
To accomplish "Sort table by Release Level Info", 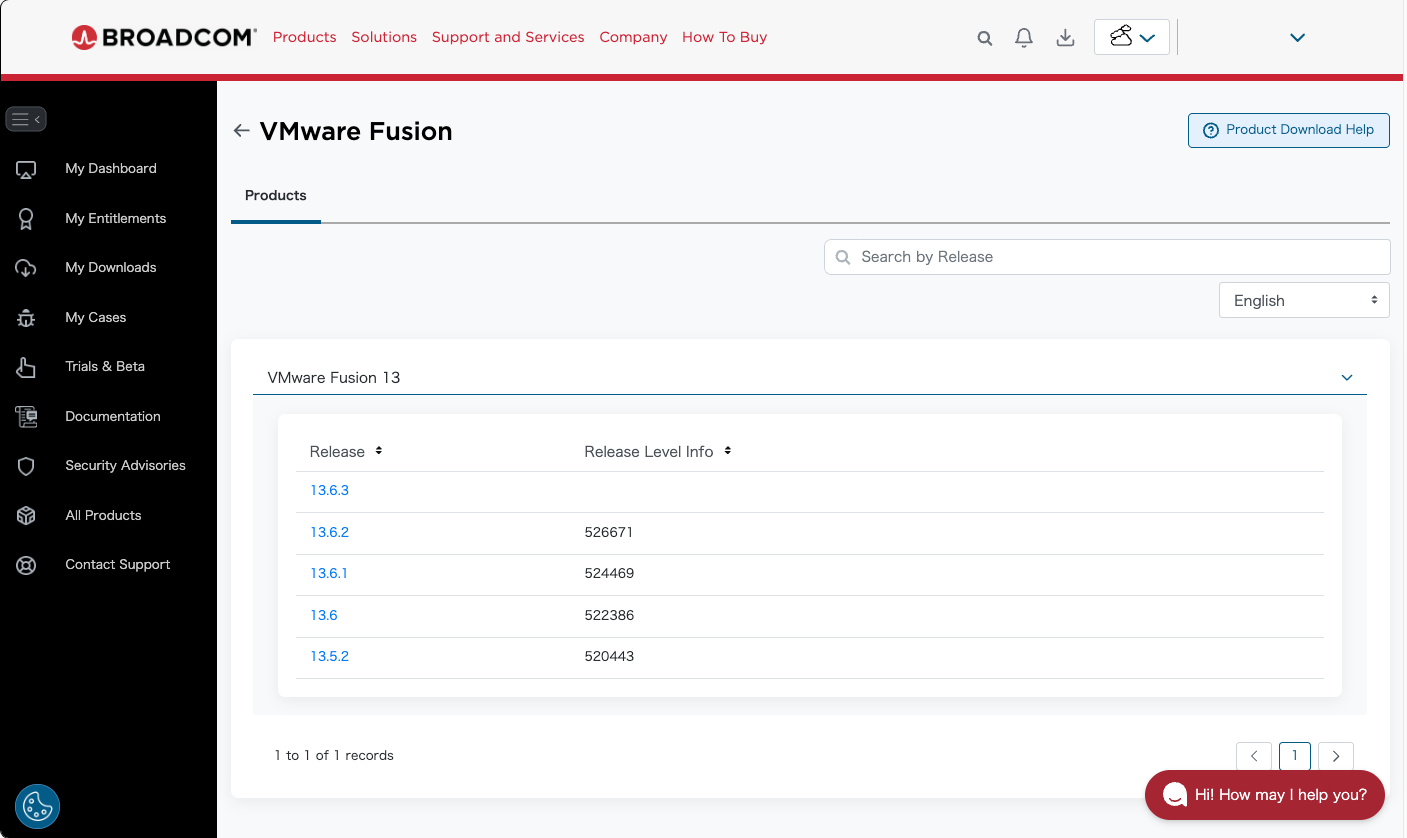I will click(x=728, y=451).
